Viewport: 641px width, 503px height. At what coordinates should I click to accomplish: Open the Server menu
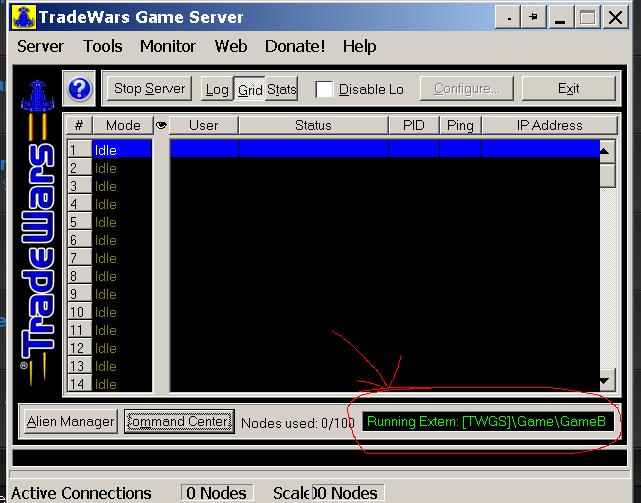coord(40,46)
